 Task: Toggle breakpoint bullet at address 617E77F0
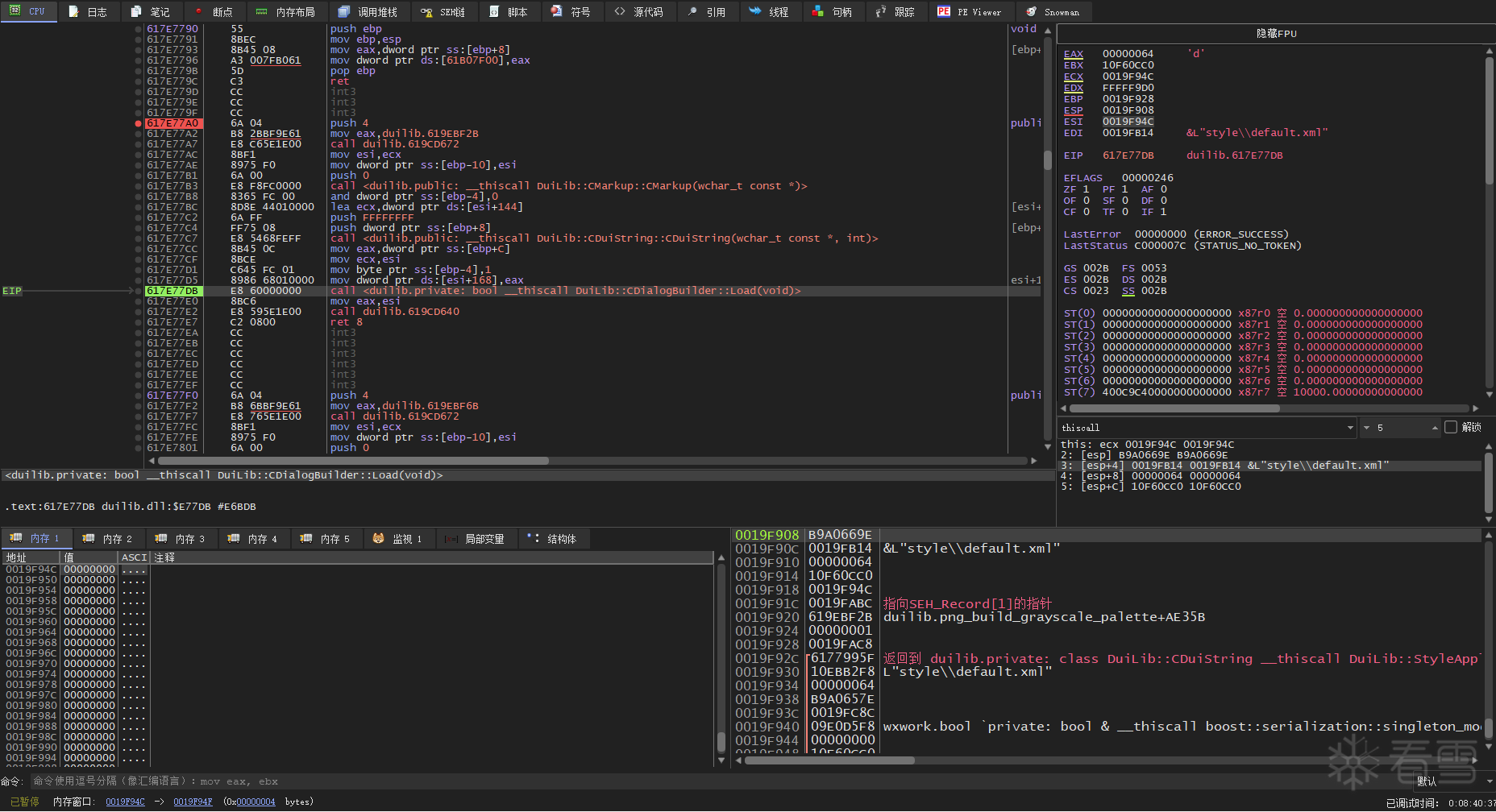pyautogui.click(x=139, y=396)
